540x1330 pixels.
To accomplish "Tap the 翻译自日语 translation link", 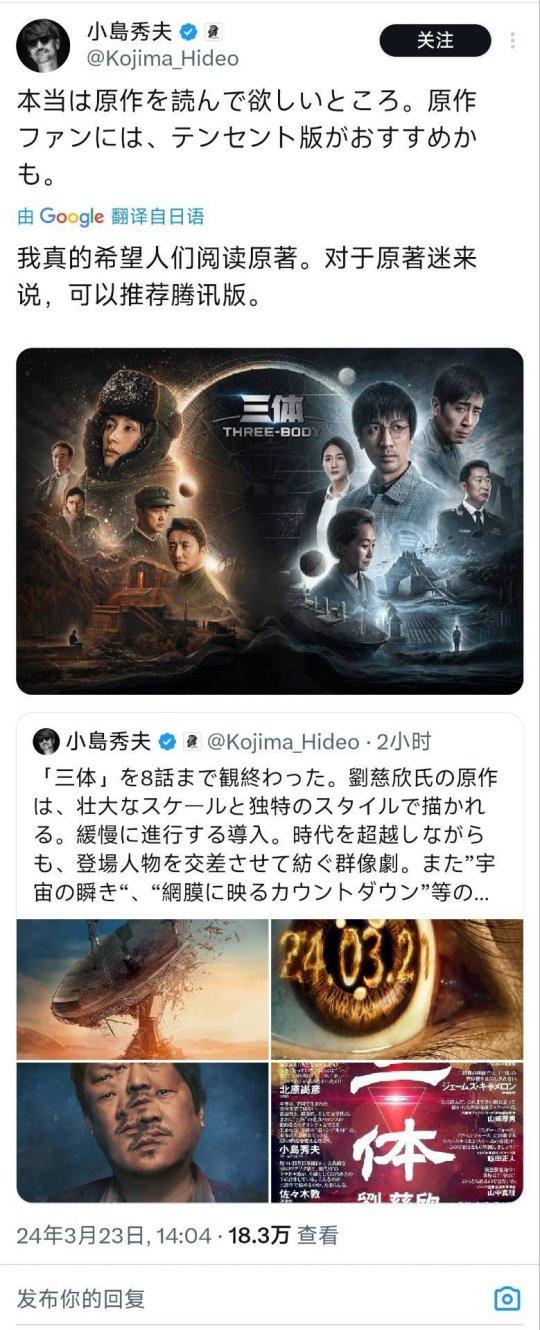I will pos(158,217).
